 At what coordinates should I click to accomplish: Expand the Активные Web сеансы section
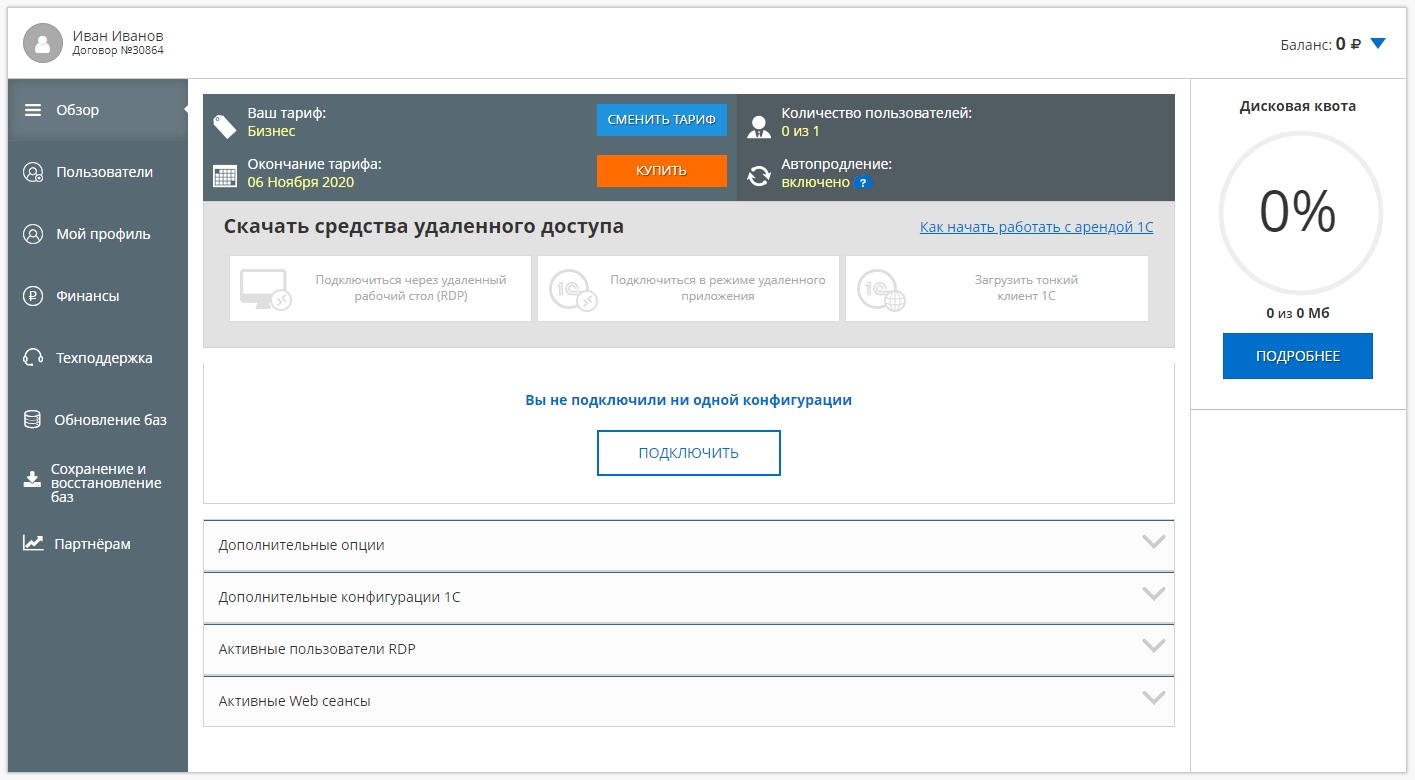pos(1153,698)
